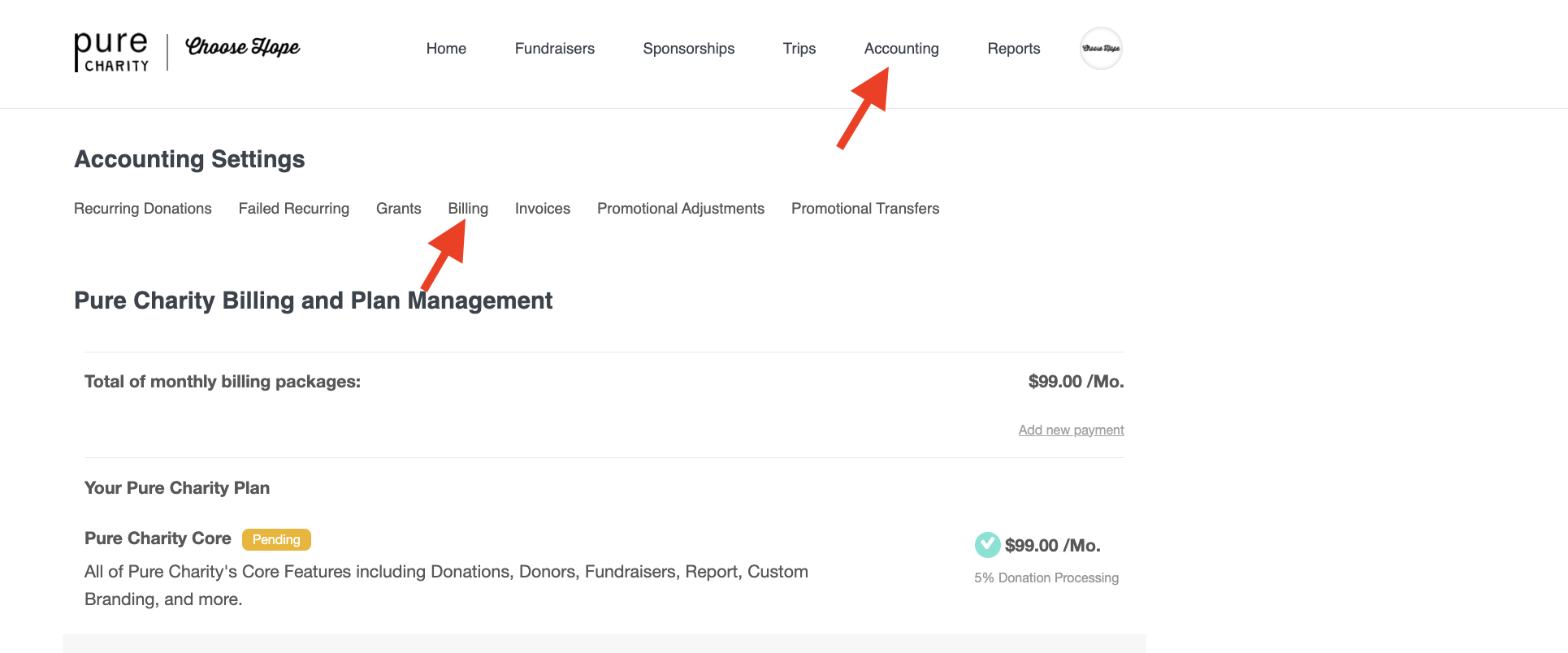
Task: Open the Reports page
Action: tap(1013, 49)
